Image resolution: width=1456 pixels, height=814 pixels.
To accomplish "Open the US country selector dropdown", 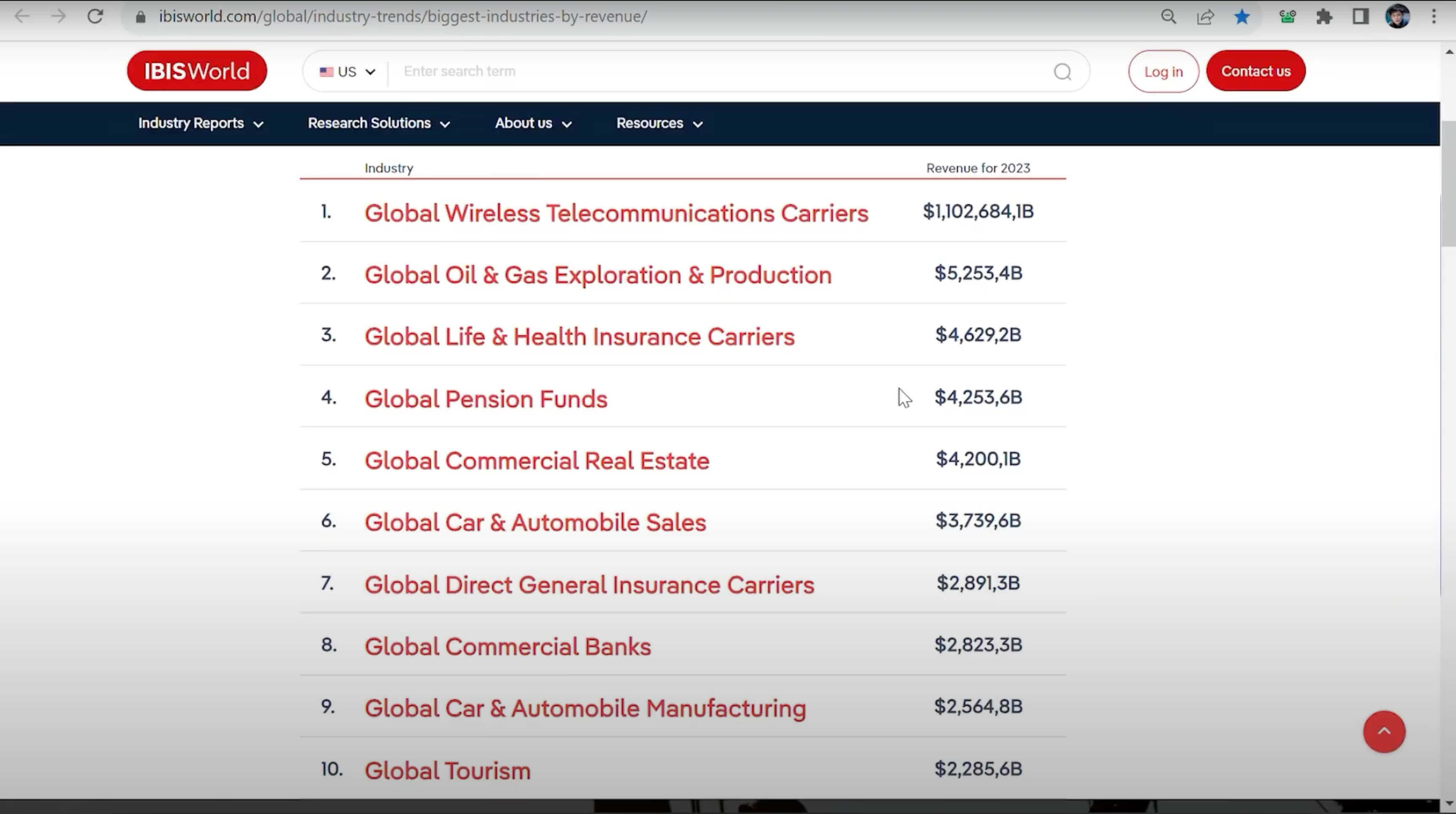I will (347, 72).
